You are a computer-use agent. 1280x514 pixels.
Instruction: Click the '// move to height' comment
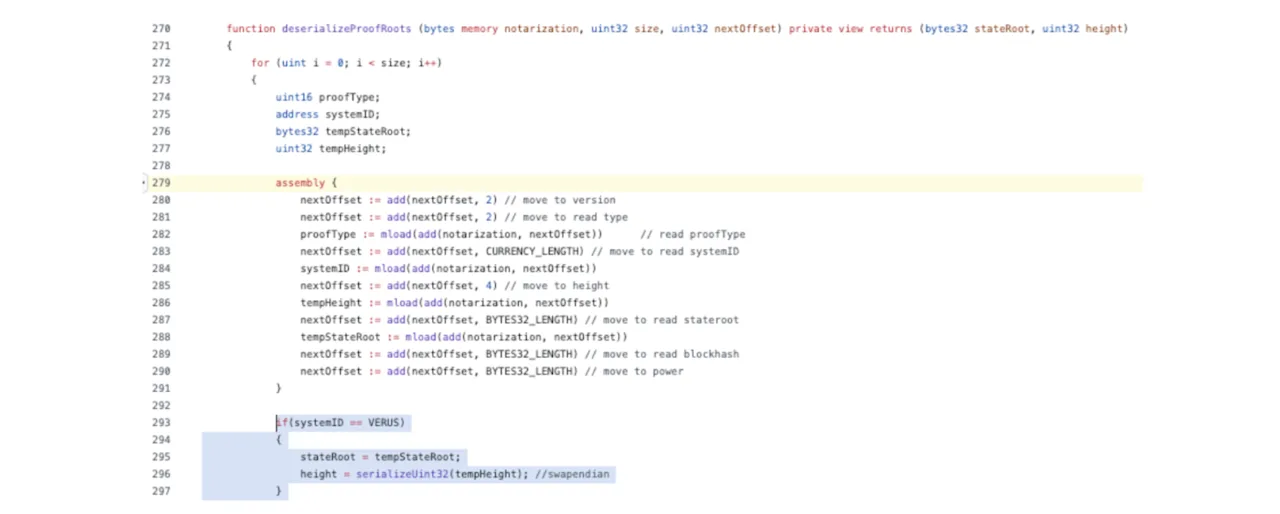(557, 286)
